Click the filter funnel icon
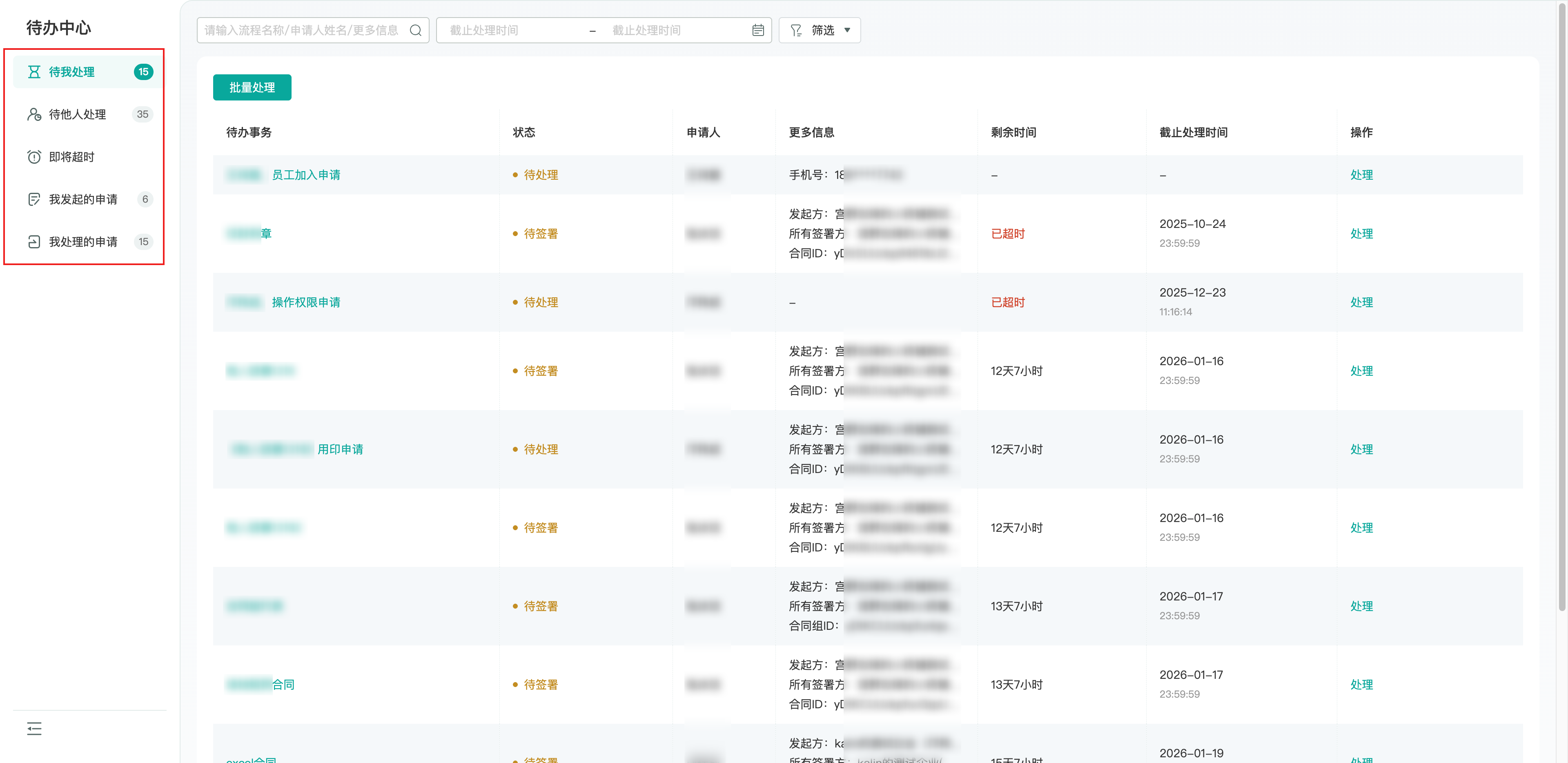Image resolution: width=1568 pixels, height=763 pixels. [x=795, y=31]
